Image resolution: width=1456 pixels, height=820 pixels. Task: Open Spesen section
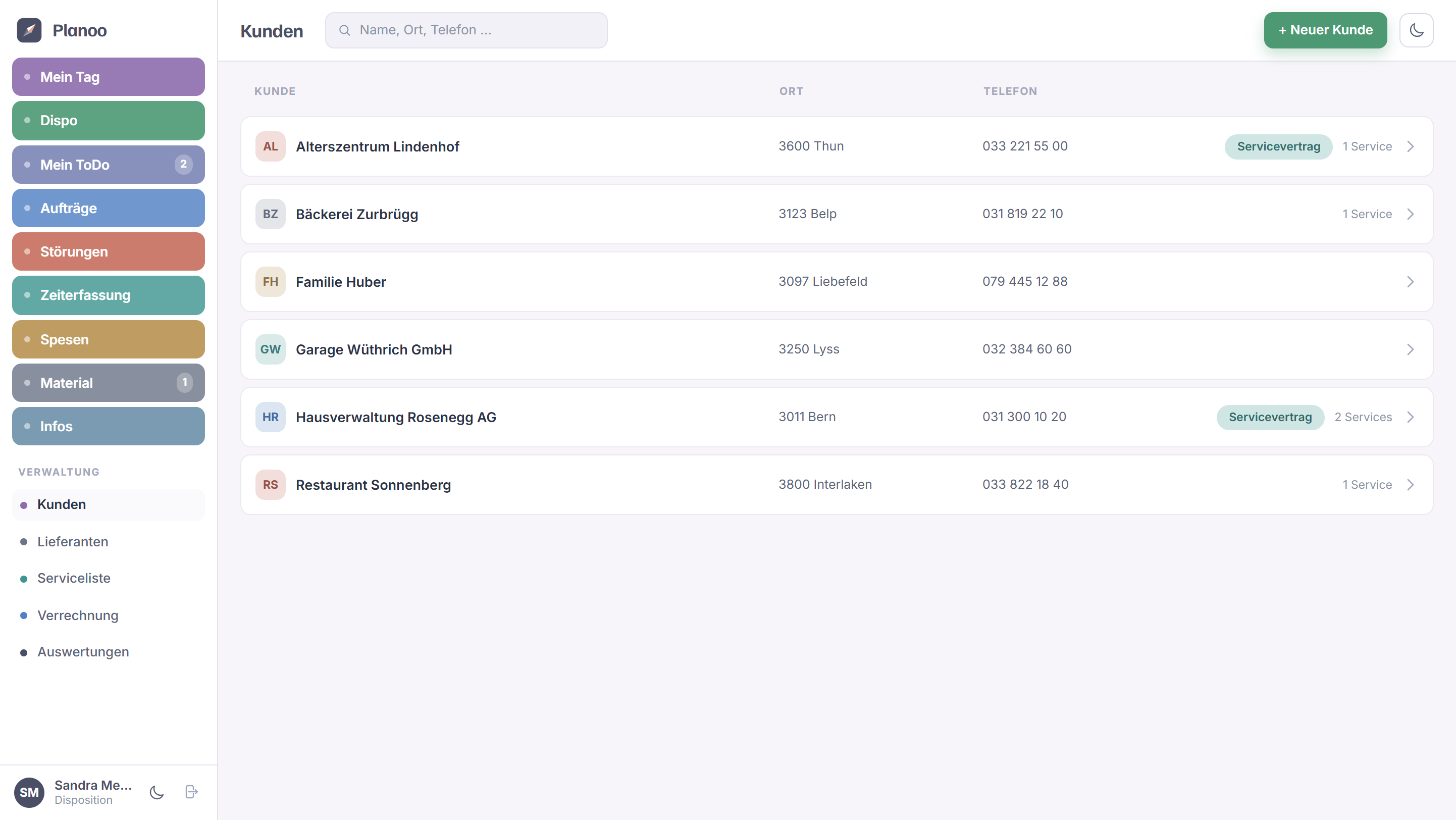(x=109, y=339)
